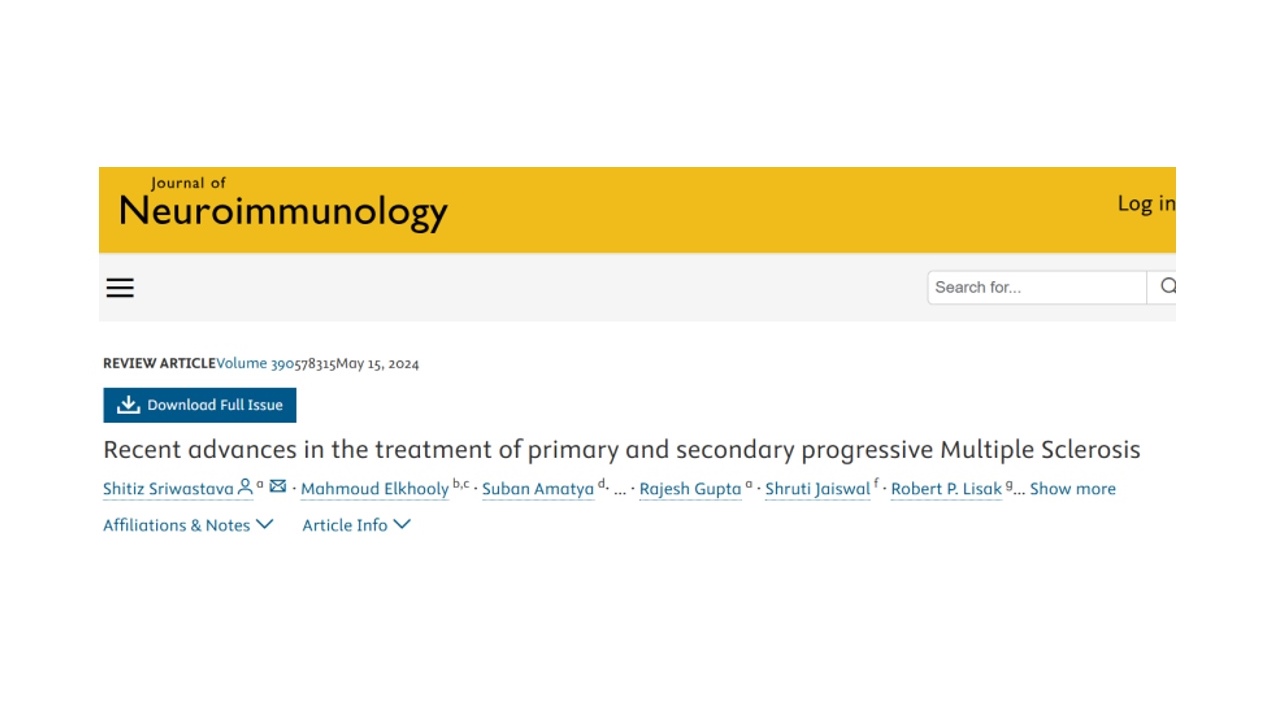The height and width of the screenshot is (720, 1280).
Task: Open the Volume 390 link
Action: coord(256,364)
